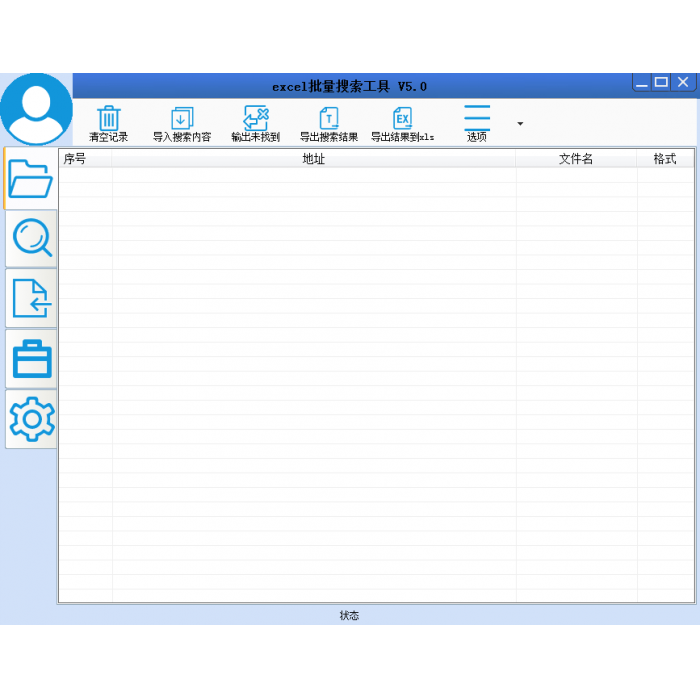Click the 导出搜索结果 export icon

[329, 118]
